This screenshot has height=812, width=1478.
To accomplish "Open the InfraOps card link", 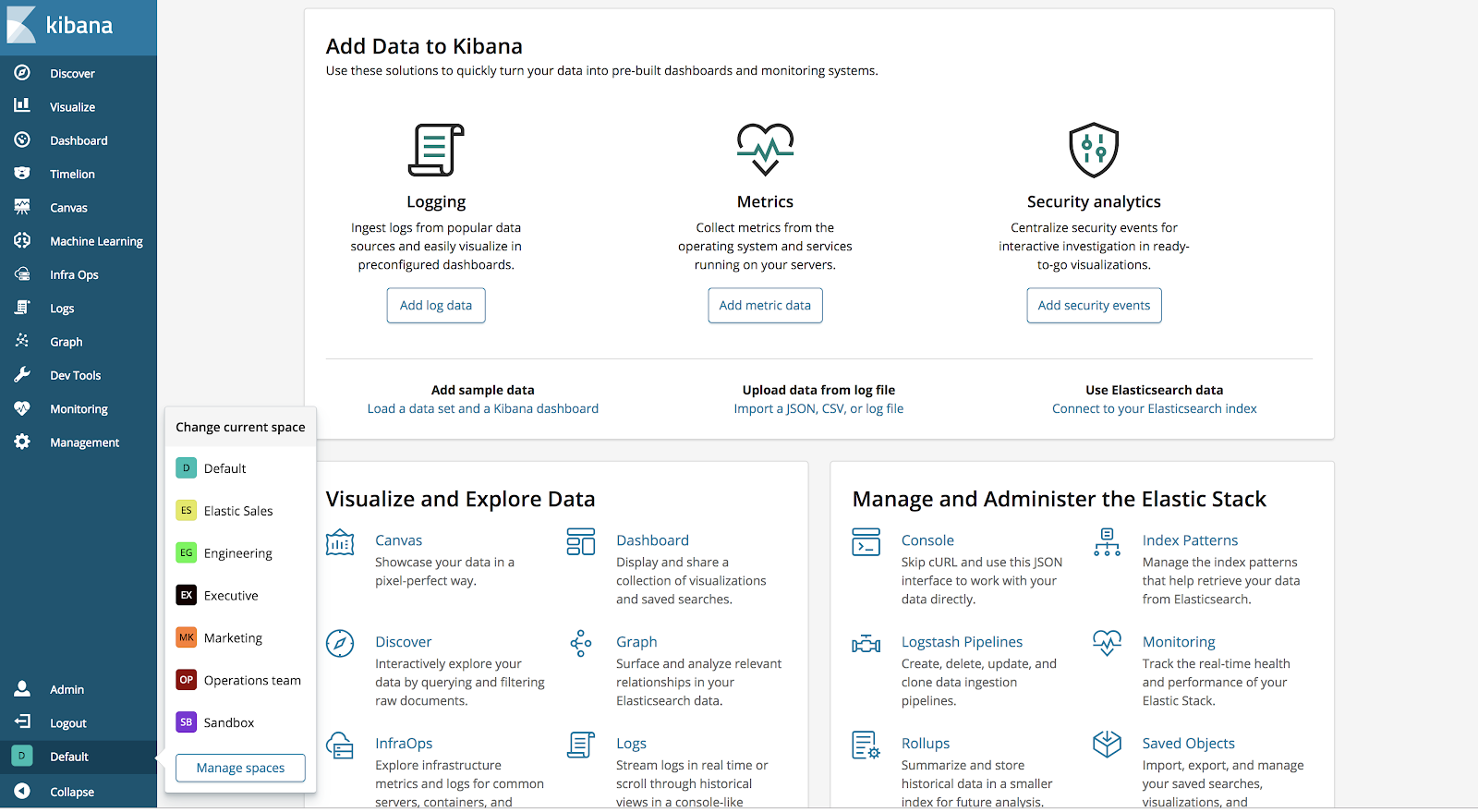I will pyautogui.click(x=404, y=744).
